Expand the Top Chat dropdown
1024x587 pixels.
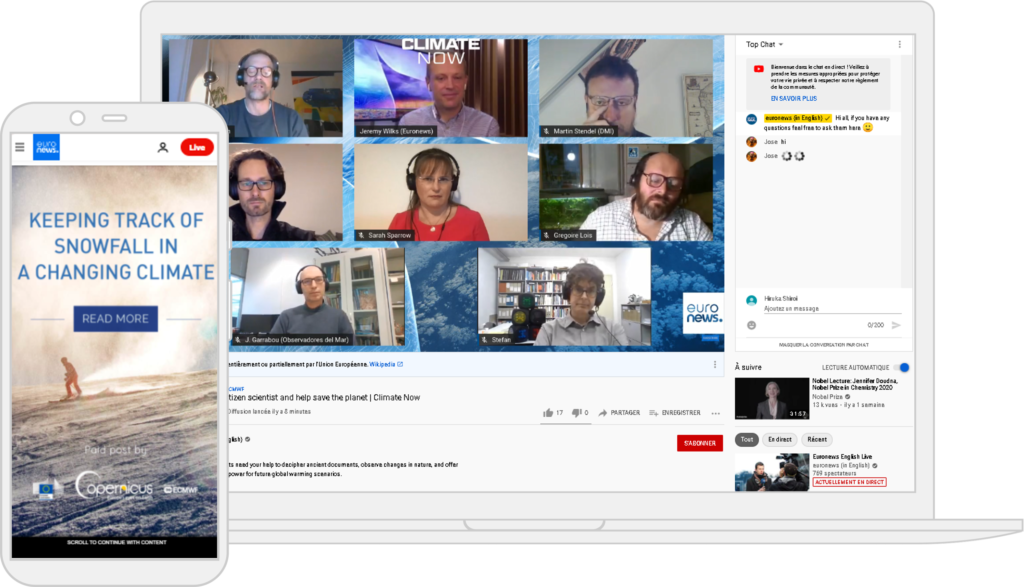click(x=765, y=44)
